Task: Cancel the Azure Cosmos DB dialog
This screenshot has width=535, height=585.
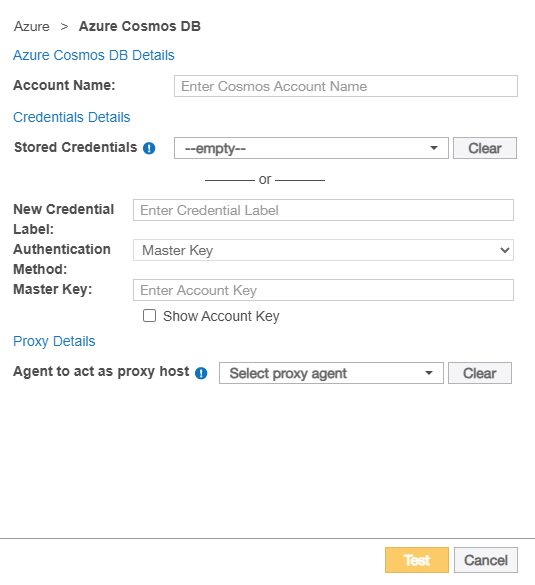Action: tap(486, 560)
